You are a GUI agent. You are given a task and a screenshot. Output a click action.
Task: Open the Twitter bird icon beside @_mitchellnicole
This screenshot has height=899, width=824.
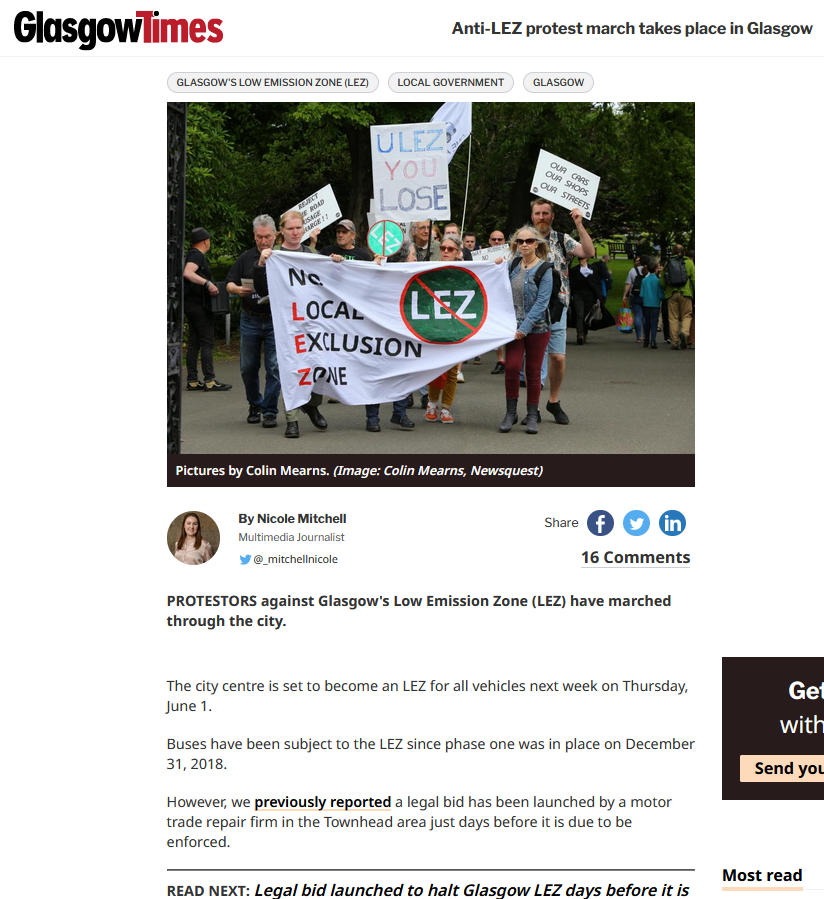pyautogui.click(x=245, y=559)
